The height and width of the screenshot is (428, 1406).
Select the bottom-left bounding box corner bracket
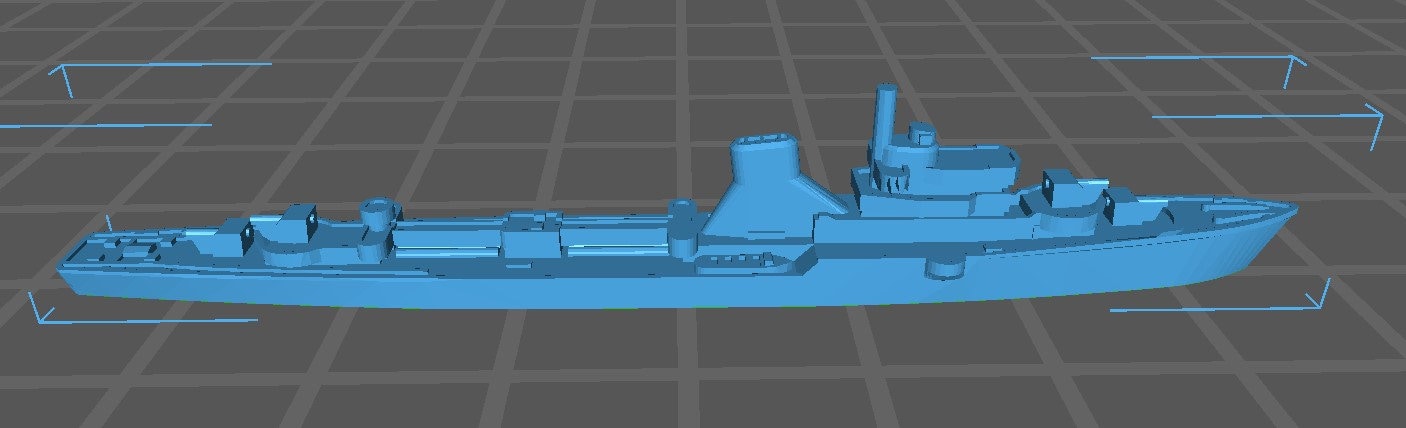coord(38,312)
